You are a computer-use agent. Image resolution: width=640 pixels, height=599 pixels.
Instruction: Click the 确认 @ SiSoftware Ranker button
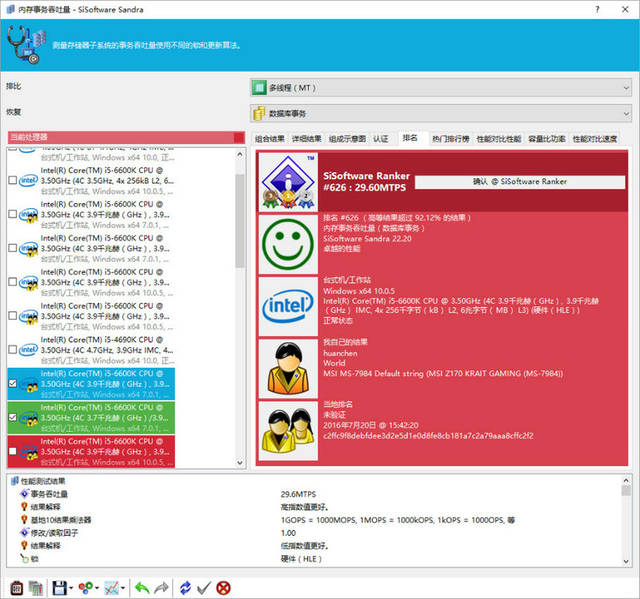click(519, 181)
